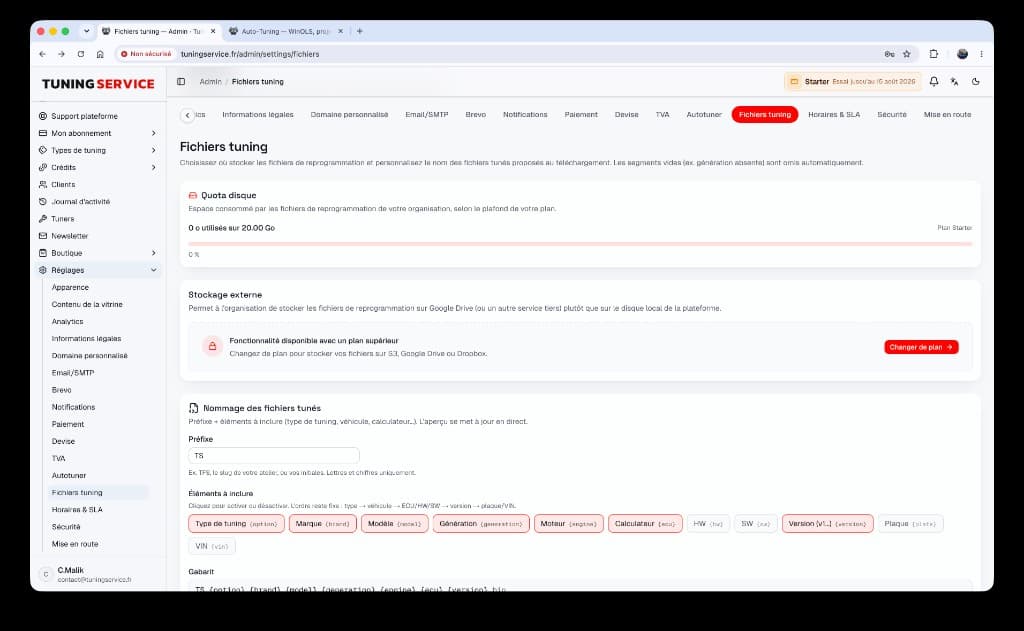
Task: Click the Préfixe input field
Action: coord(274,456)
